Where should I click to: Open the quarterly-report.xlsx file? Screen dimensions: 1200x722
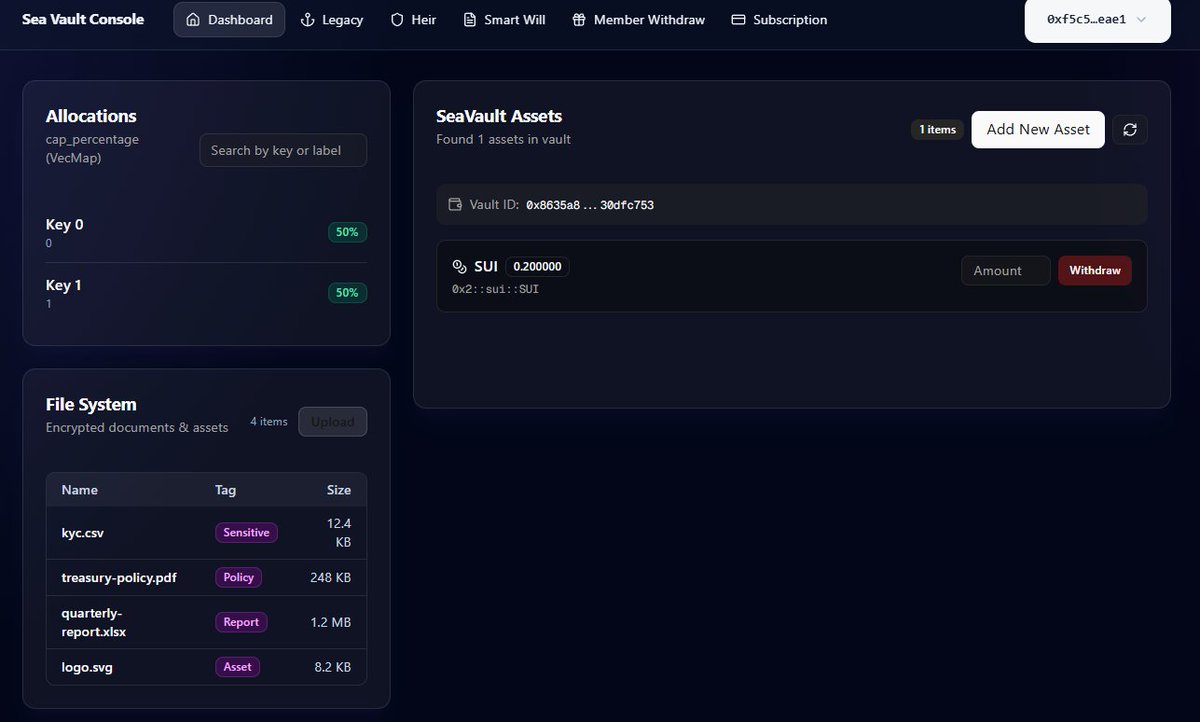pos(94,622)
